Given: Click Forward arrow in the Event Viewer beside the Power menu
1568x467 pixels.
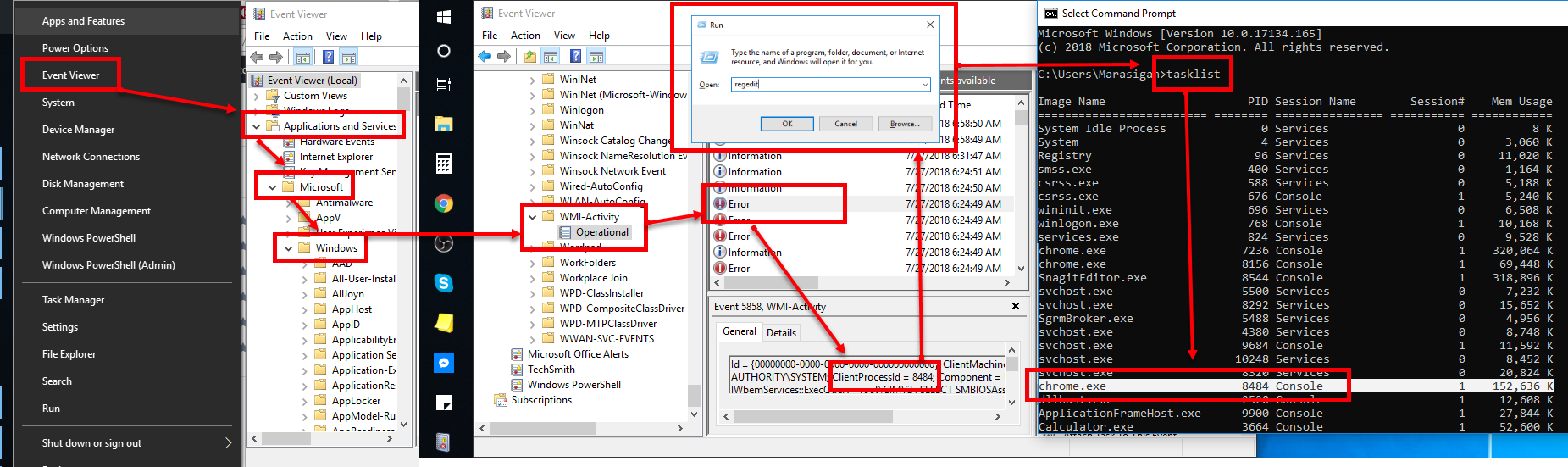Looking at the screenshot, I should 276,57.
